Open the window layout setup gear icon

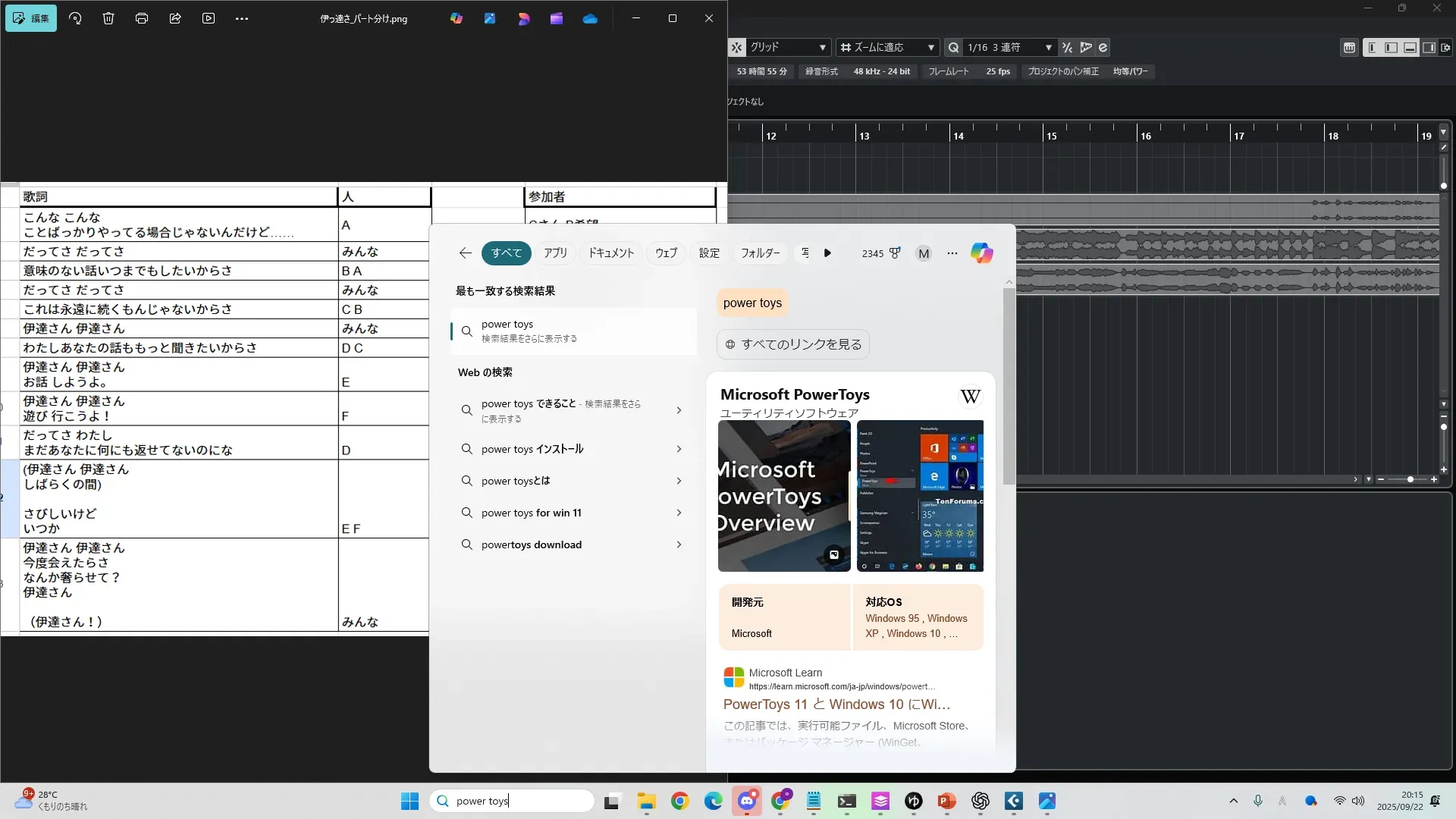pos(1445,47)
